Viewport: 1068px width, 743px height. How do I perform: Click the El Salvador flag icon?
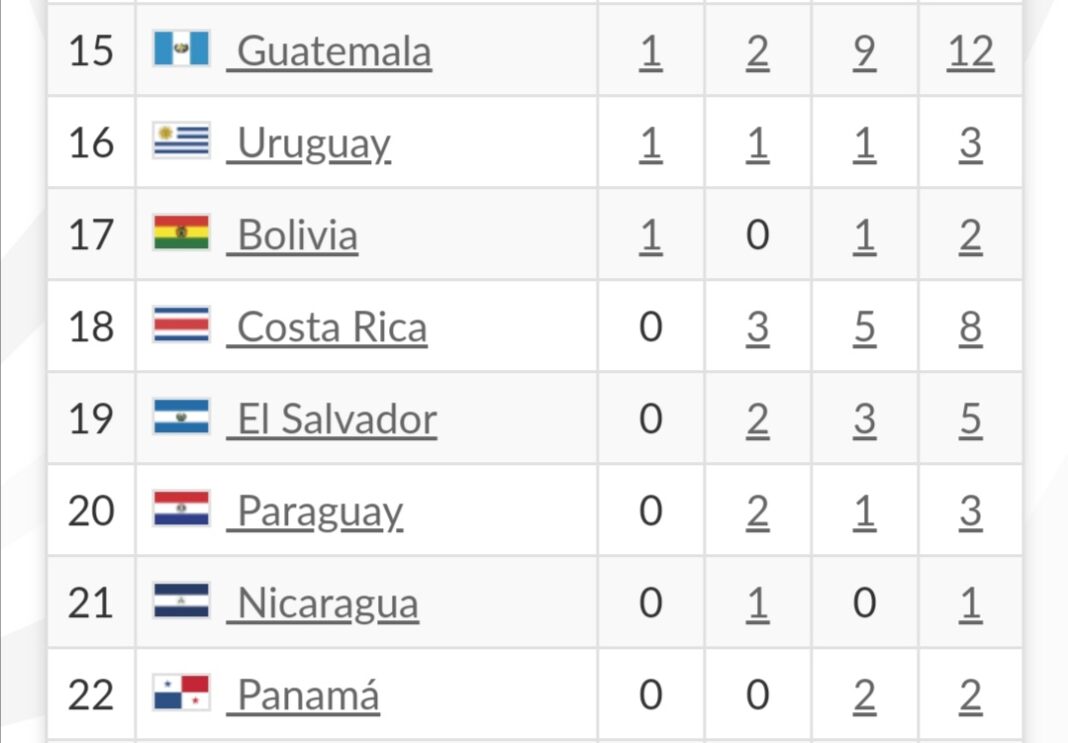181,418
